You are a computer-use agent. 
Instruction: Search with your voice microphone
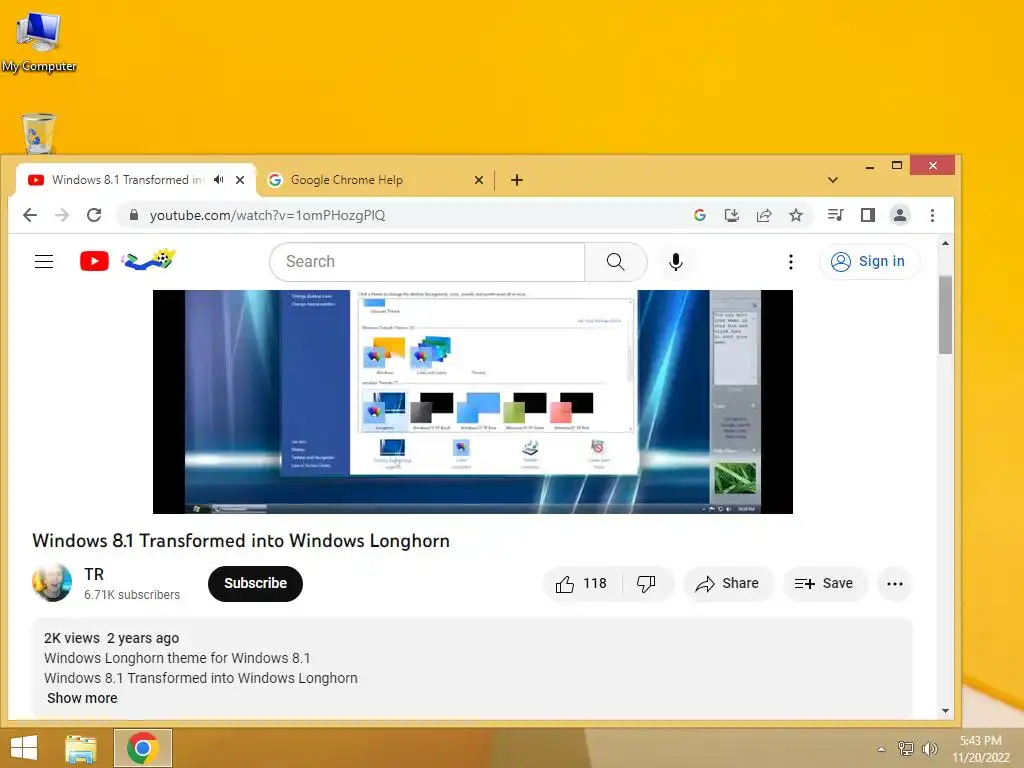tap(676, 262)
